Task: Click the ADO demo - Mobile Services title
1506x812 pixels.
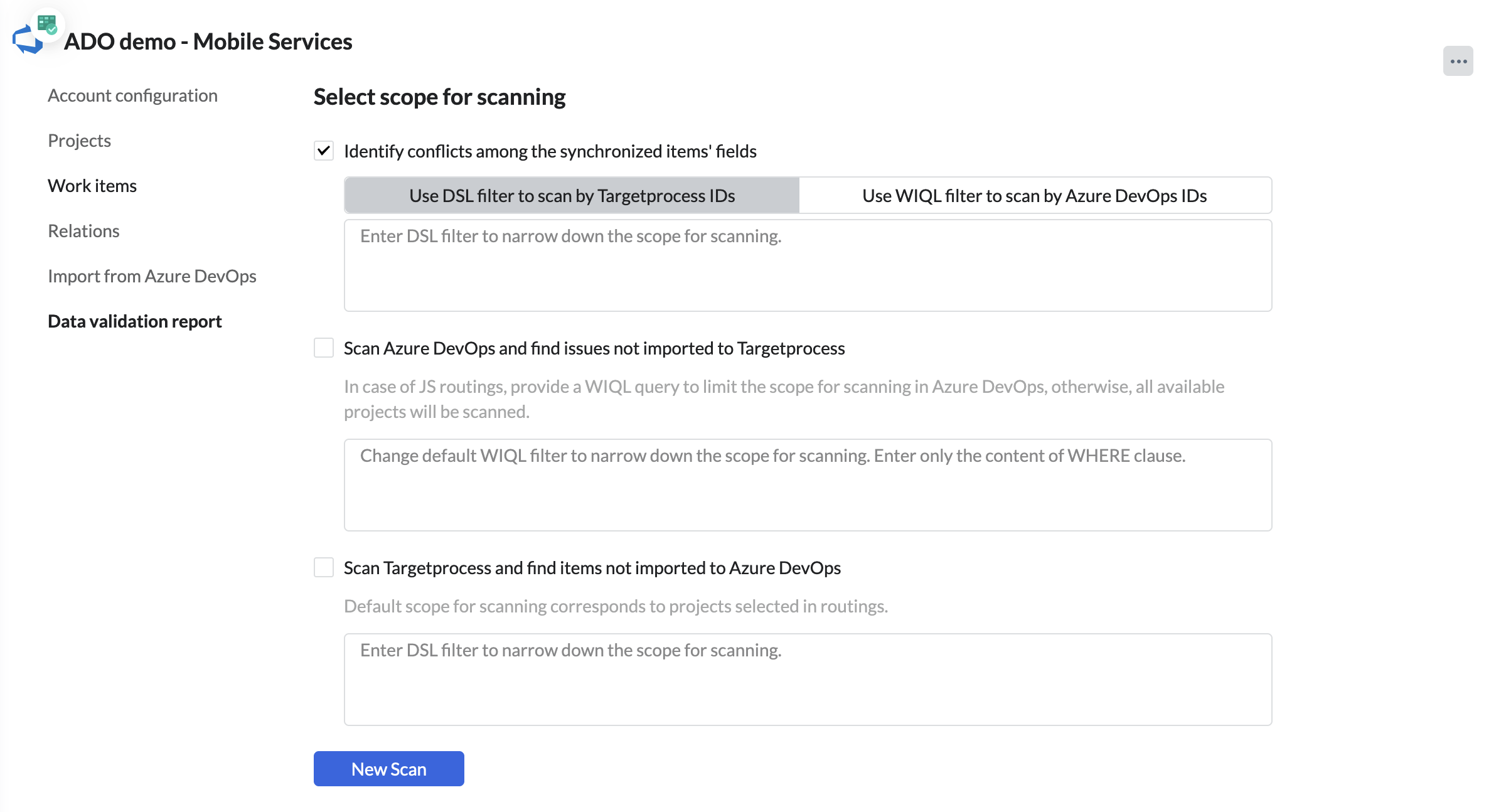Action: pos(208,41)
